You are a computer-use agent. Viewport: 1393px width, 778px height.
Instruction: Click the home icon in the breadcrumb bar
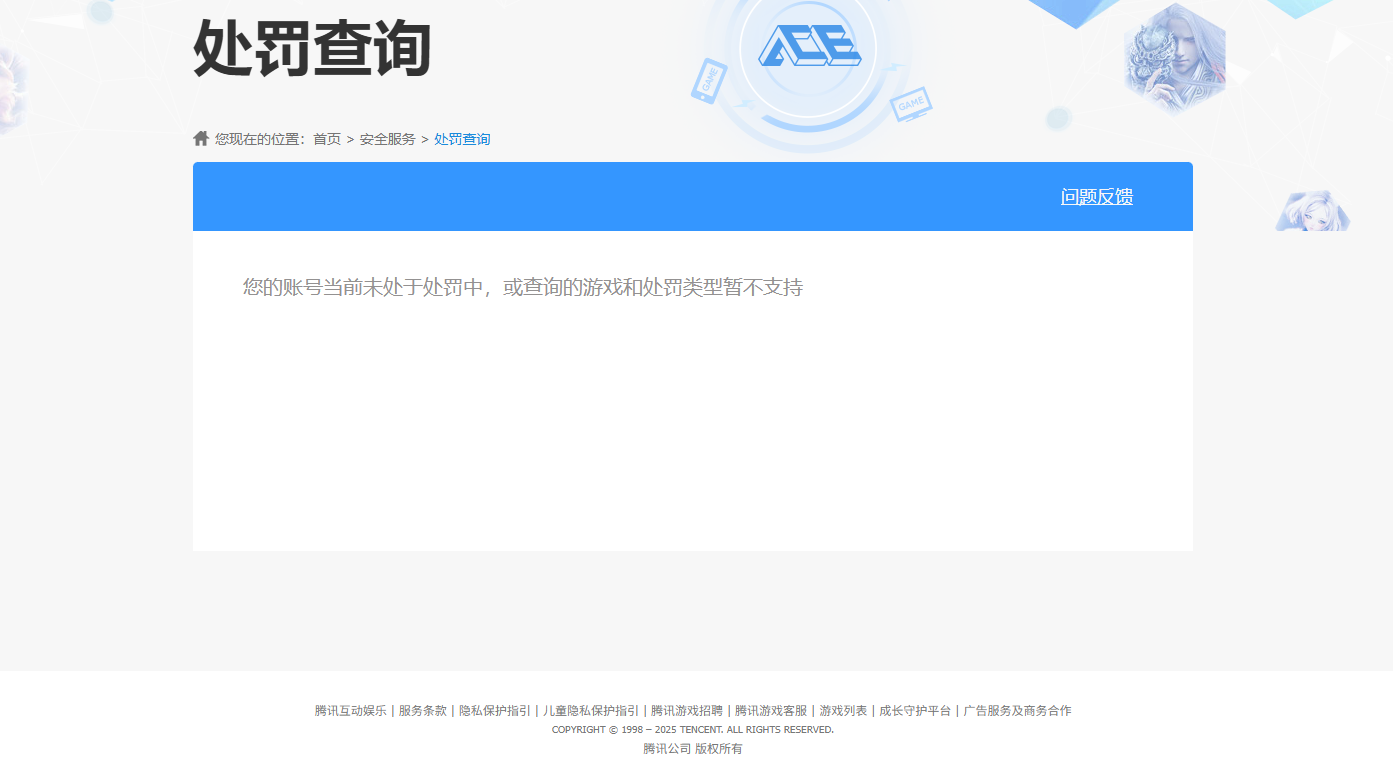pyautogui.click(x=199, y=137)
